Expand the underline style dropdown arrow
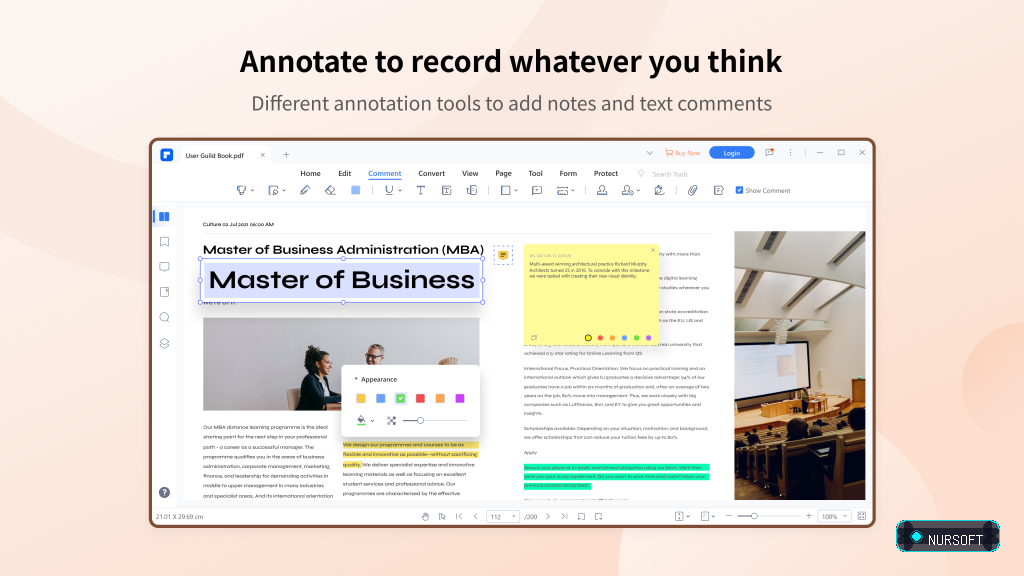This screenshot has height=576, width=1024. pos(400,191)
